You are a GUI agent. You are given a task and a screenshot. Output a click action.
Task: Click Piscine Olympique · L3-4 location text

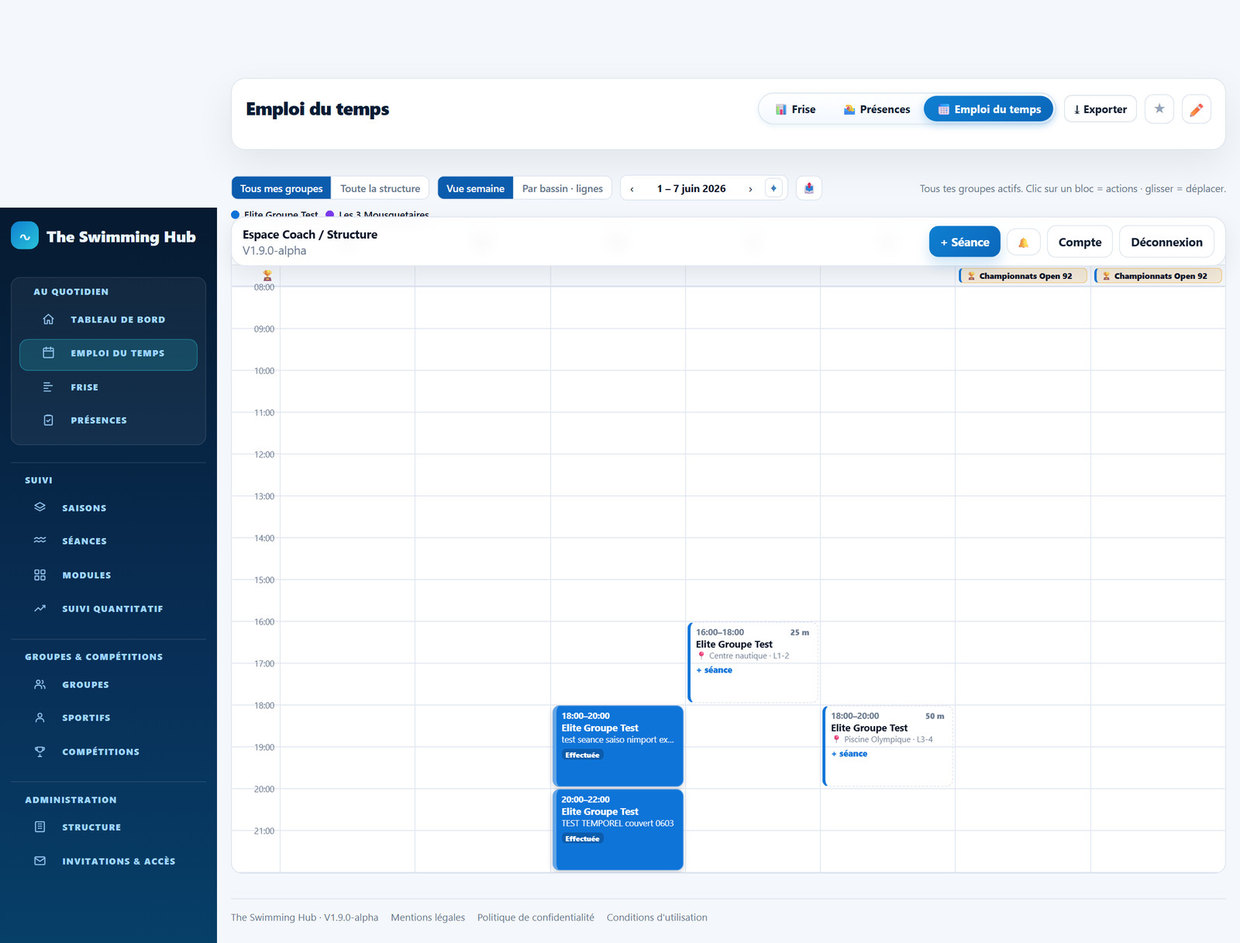pos(888,740)
